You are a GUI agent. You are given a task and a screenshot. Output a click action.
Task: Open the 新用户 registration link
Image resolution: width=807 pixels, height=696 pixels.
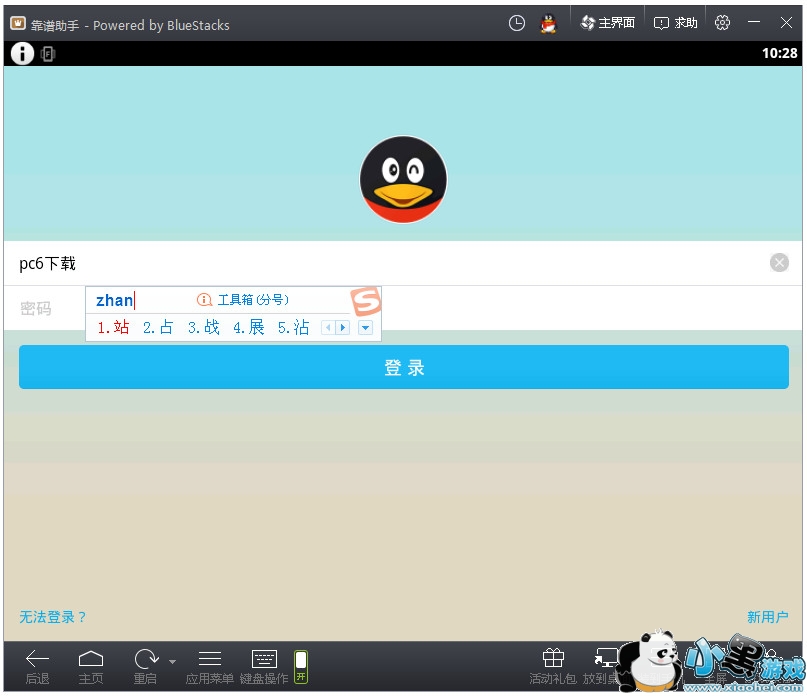[767, 617]
